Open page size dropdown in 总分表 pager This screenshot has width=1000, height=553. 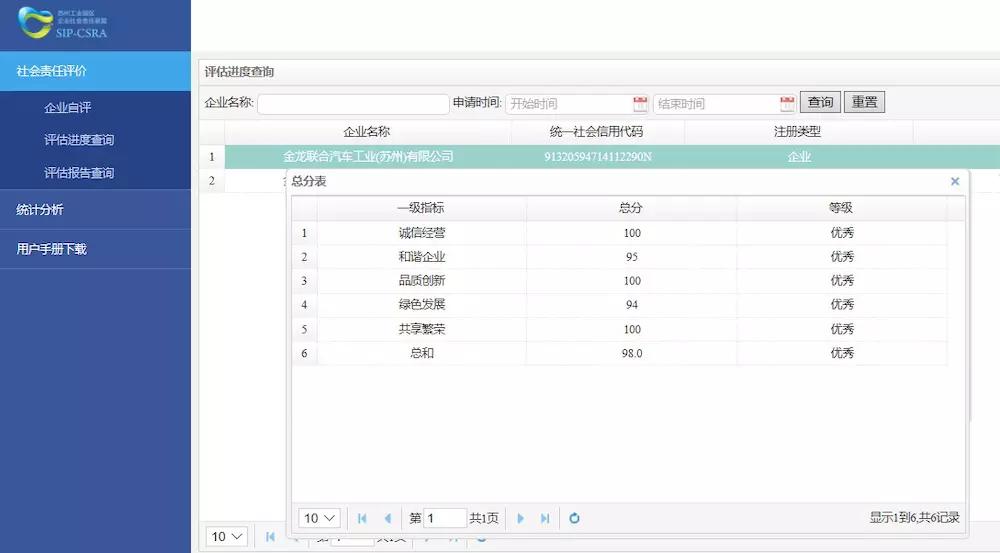pyautogui.click(x=320, y=518)
